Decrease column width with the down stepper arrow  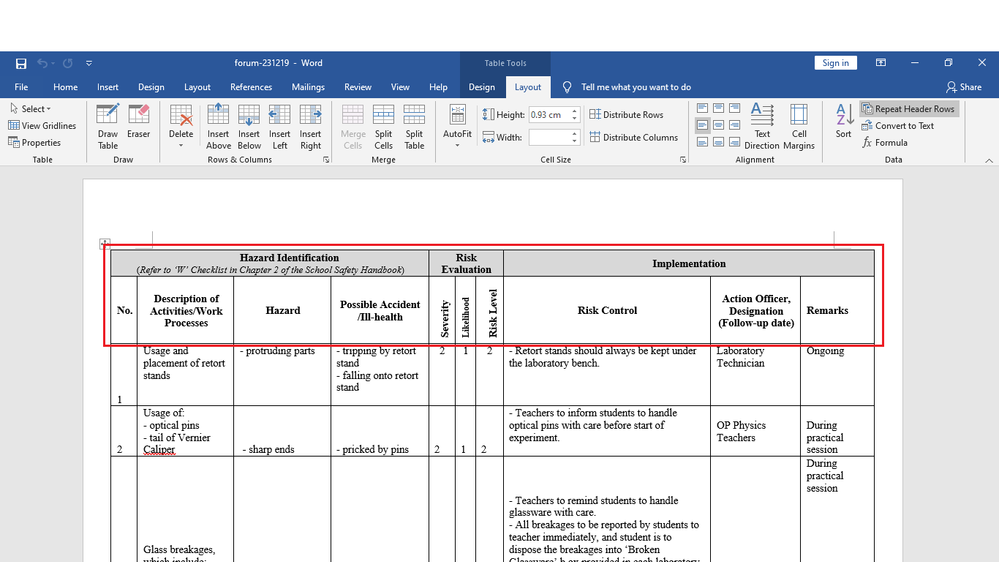(x=575, y=141)
